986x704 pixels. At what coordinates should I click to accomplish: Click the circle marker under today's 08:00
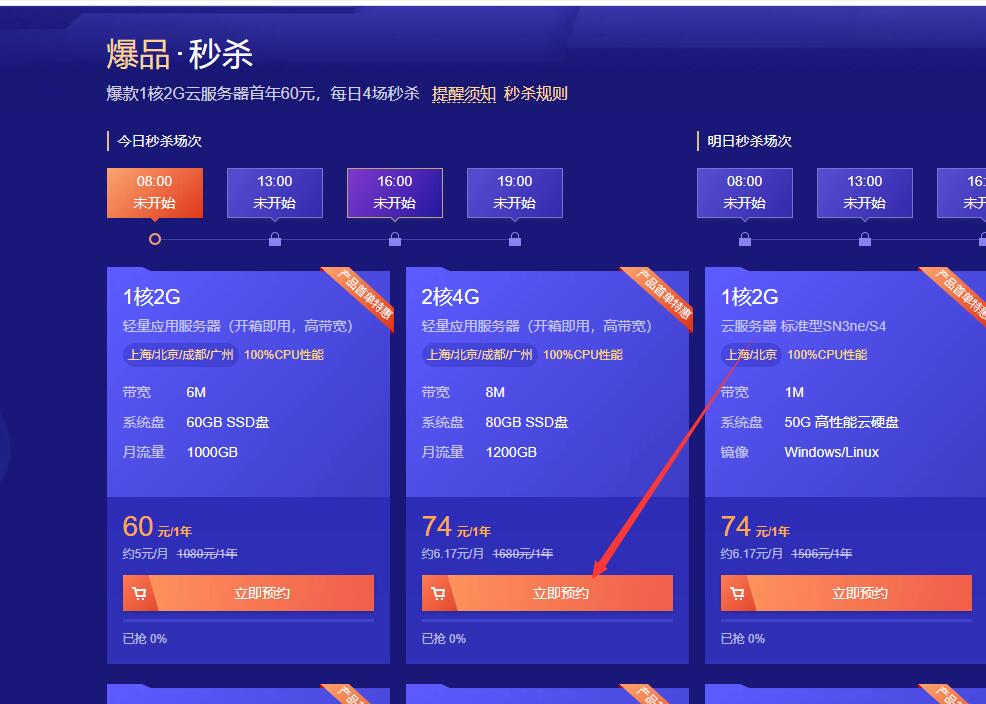pos(155,239)
